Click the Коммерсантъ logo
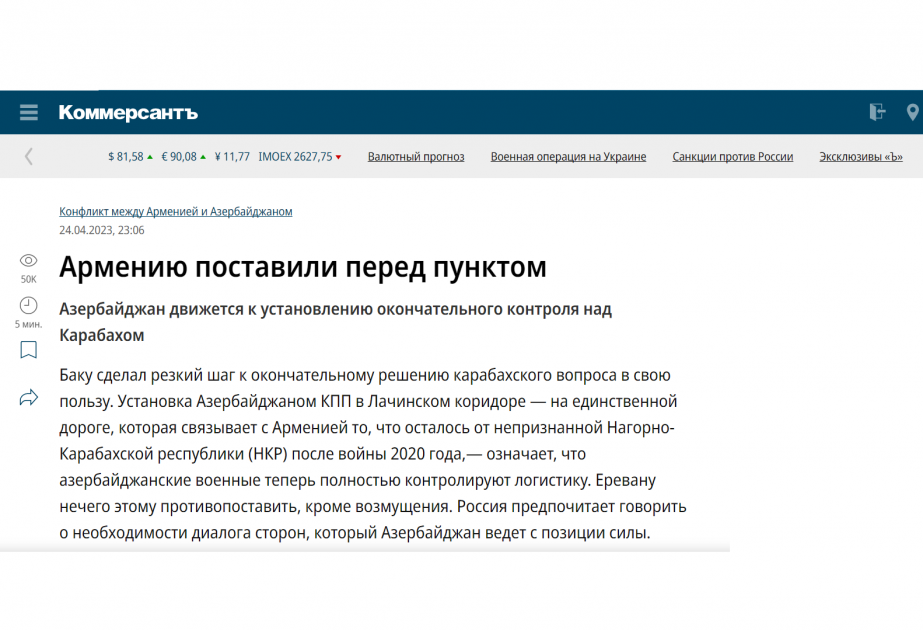Viewport: 923px width, 630px height. (x=128, y=113)
